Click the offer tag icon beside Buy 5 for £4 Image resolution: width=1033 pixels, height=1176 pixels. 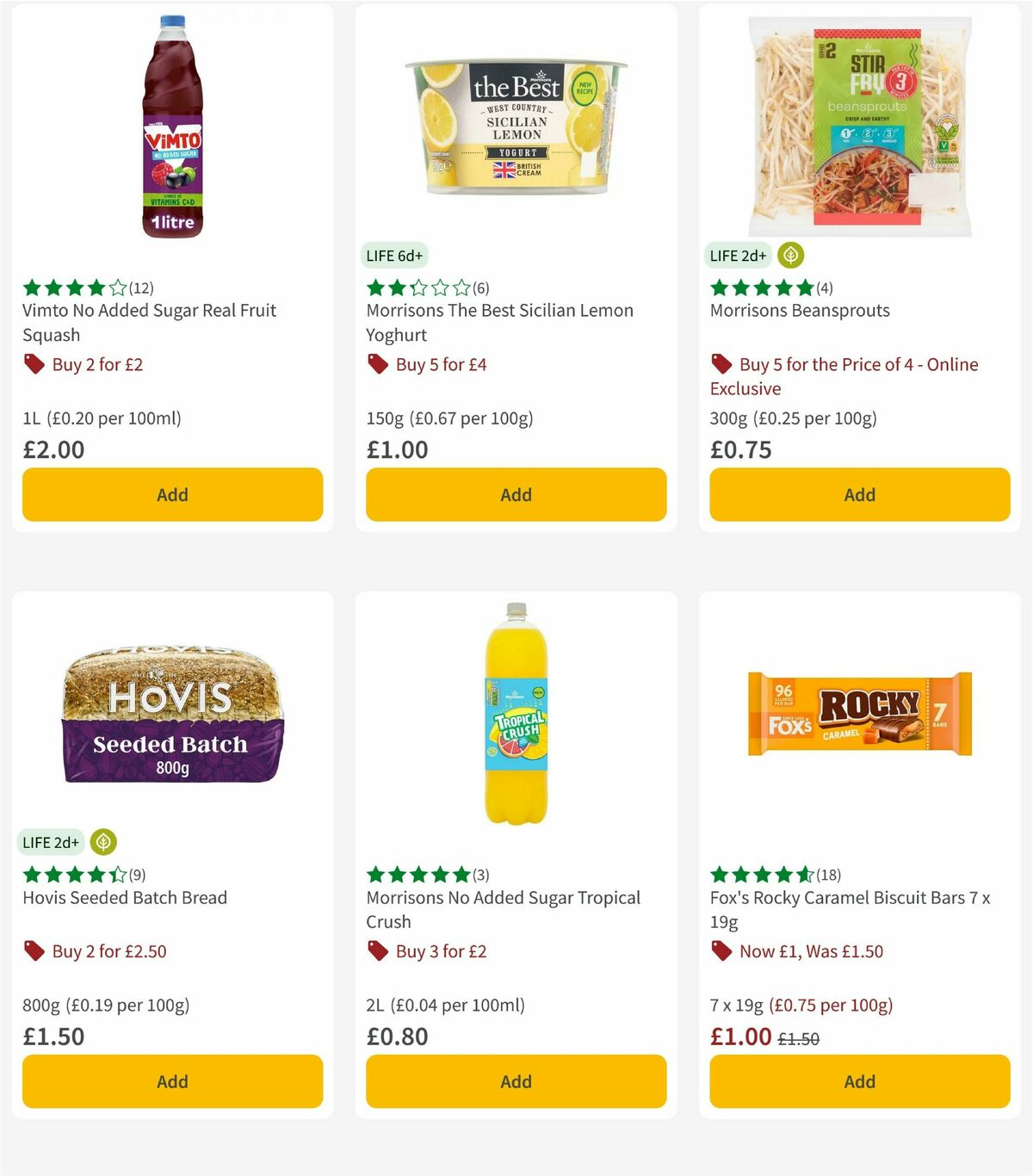[378, 364]
